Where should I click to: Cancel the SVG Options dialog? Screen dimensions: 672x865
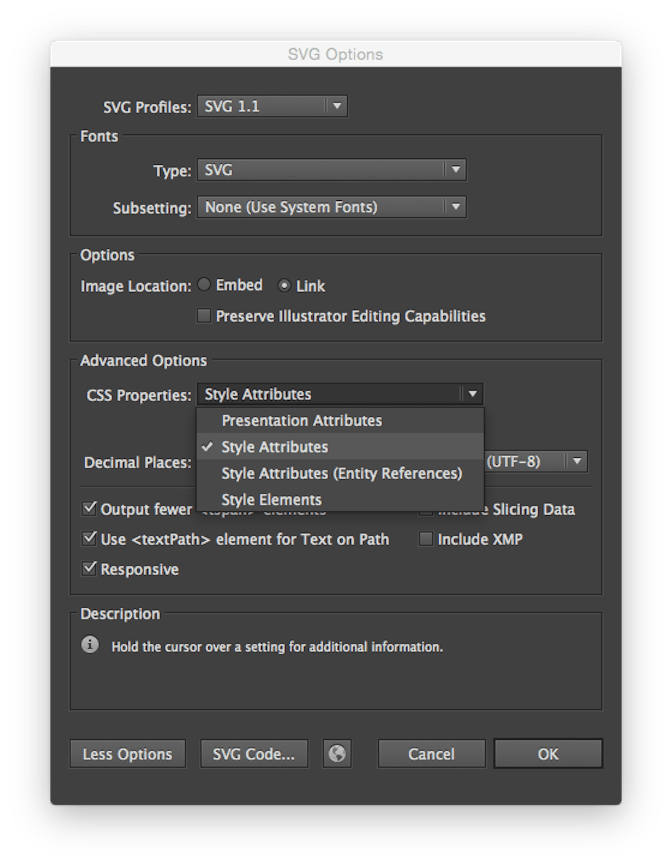[x=431, y=753]
